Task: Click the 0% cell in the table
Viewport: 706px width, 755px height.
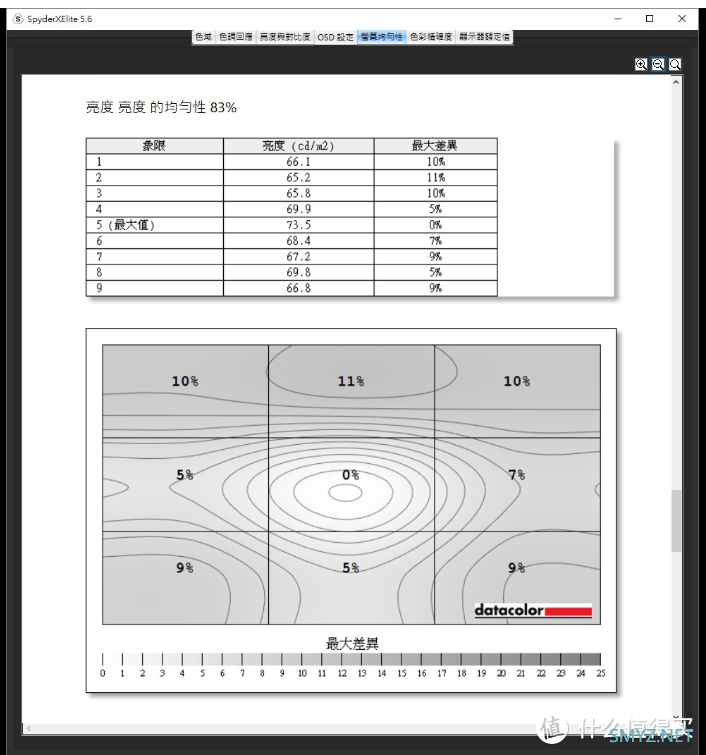Action: pos(435,225)
